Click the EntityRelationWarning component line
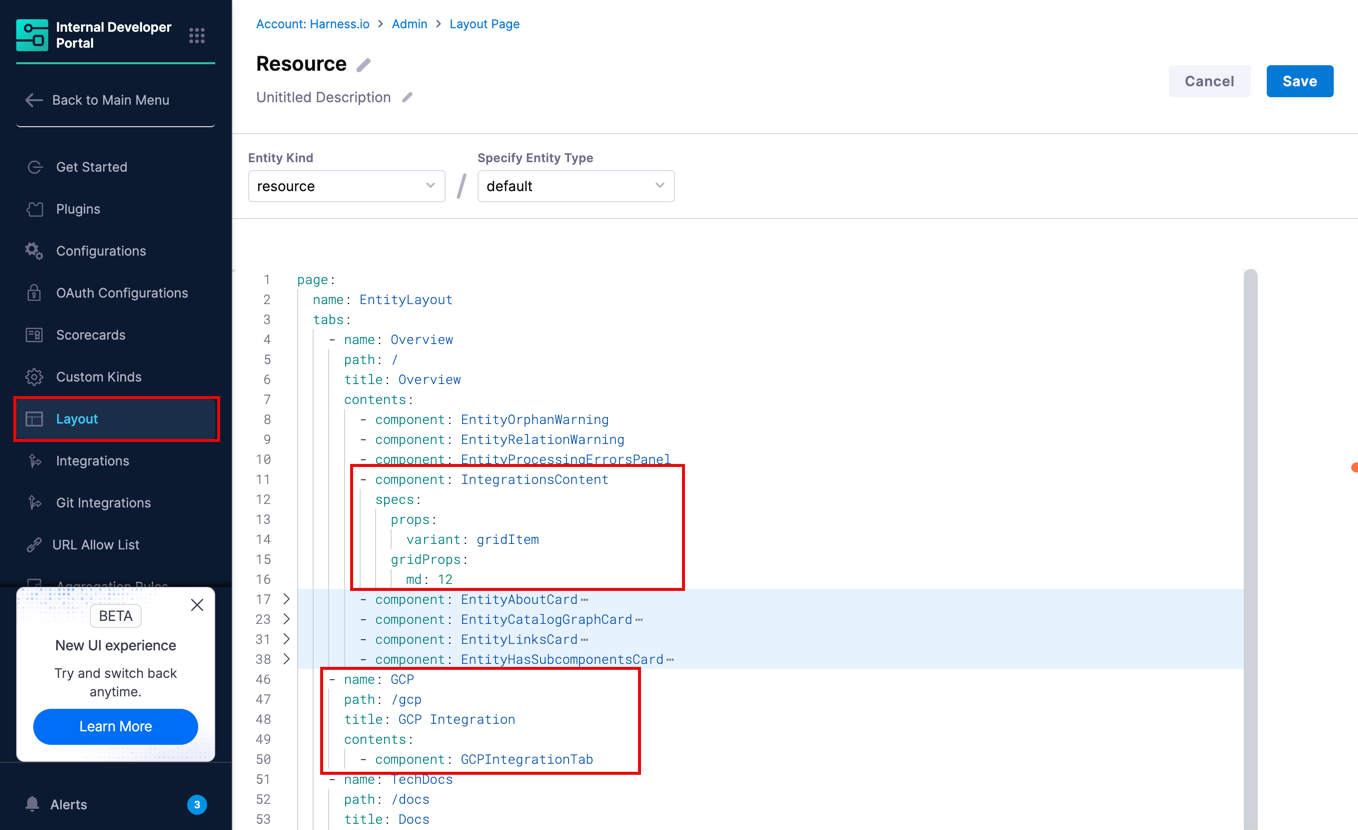Image resolution: width=1358 pixels, height=830 pixels. pyautogui.click(x=492, y=440)
